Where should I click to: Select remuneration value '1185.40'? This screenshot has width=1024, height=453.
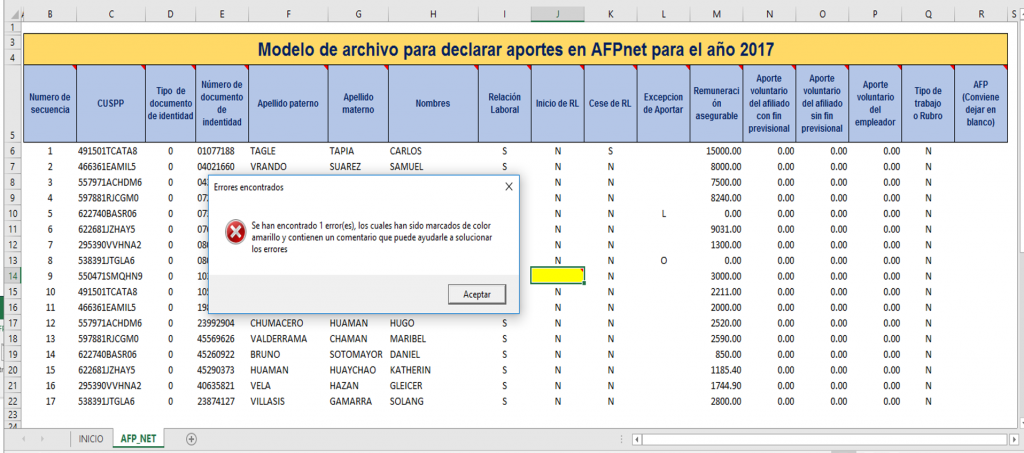tap(716, 370)
